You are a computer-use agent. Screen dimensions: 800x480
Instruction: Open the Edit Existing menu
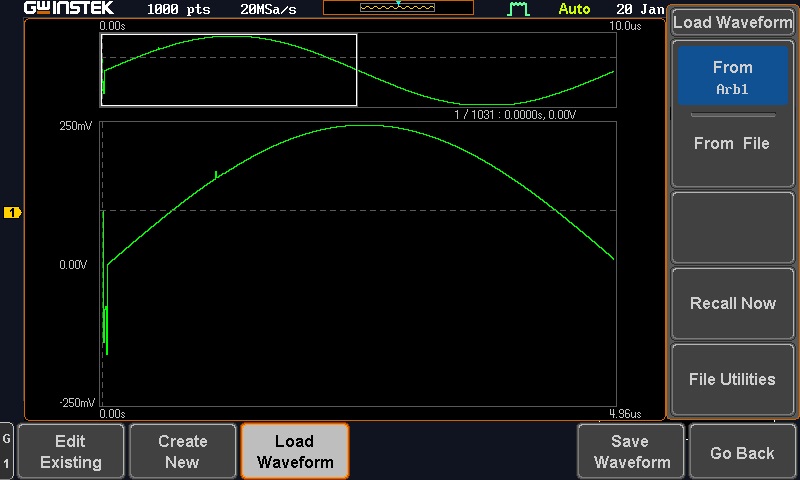click(70, 452)
